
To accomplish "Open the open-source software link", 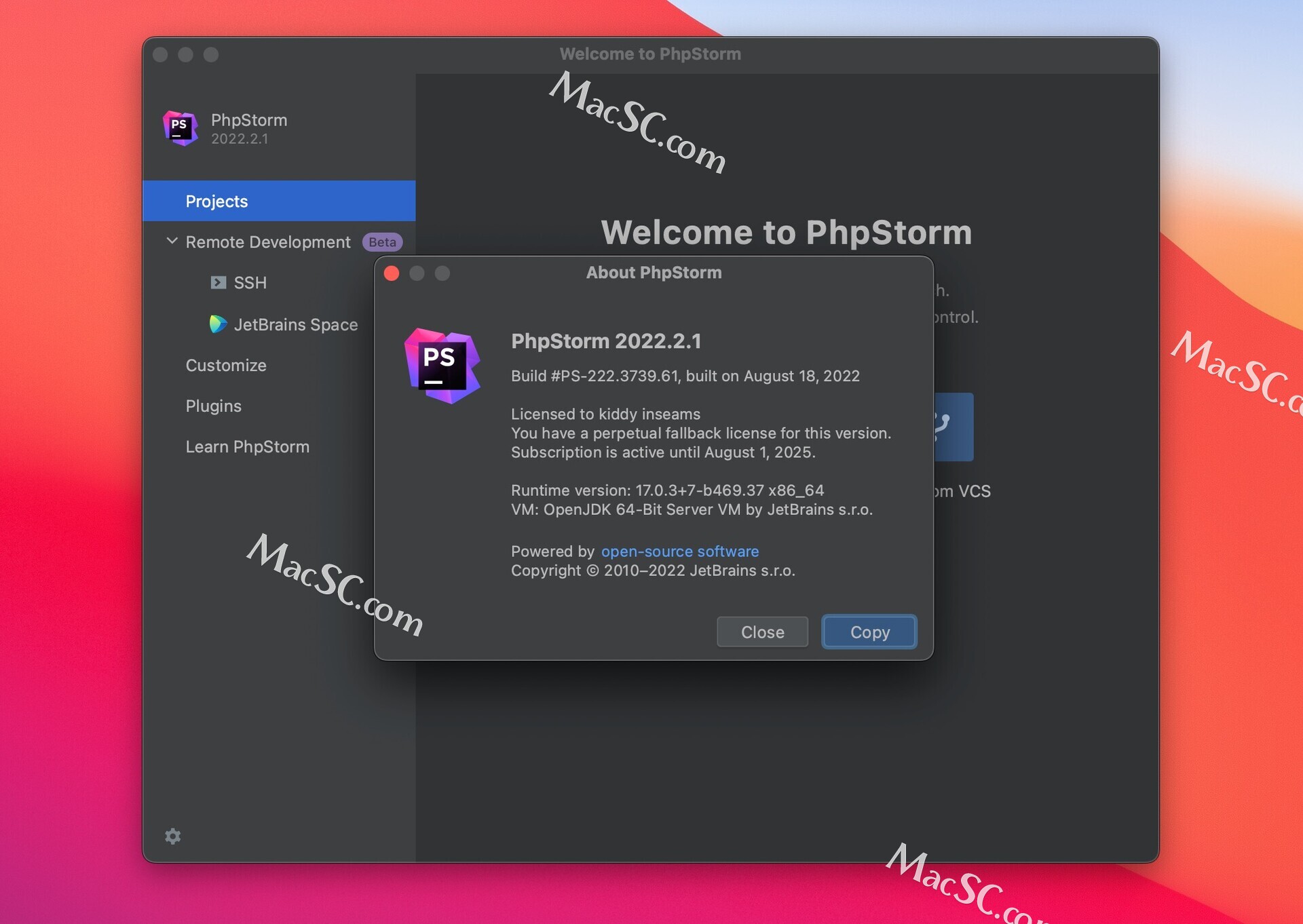I will tap(680, 552).
